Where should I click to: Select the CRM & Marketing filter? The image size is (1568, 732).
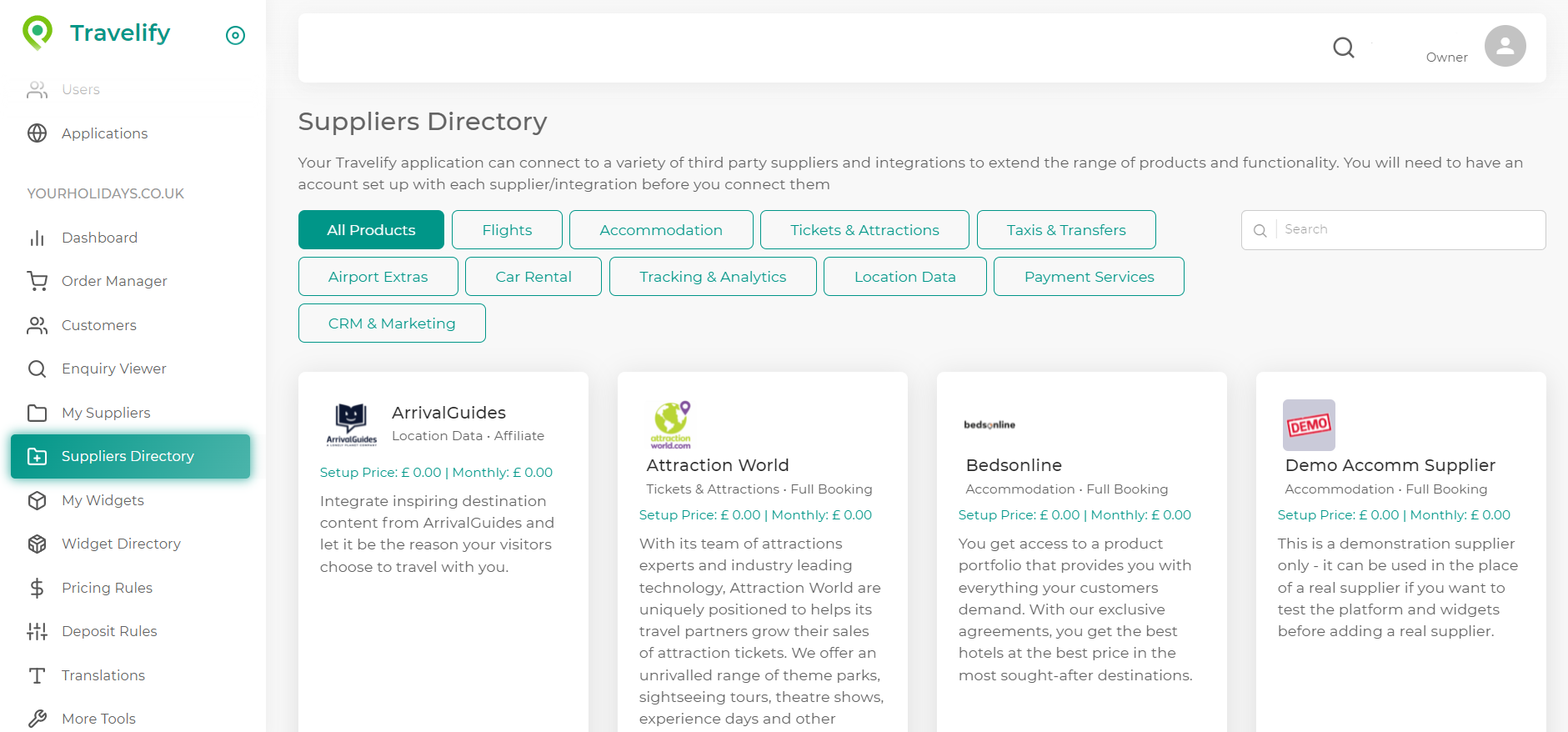tap(392, 323)
